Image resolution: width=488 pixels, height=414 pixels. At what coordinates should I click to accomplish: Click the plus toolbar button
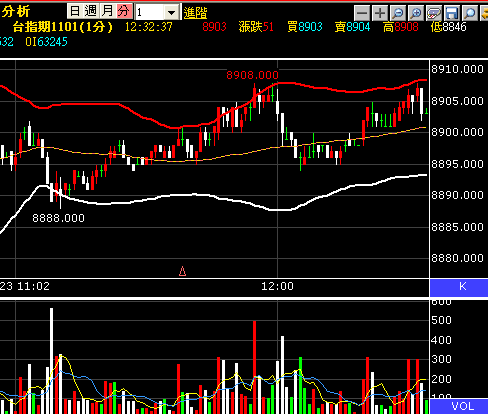pos(380,13)
